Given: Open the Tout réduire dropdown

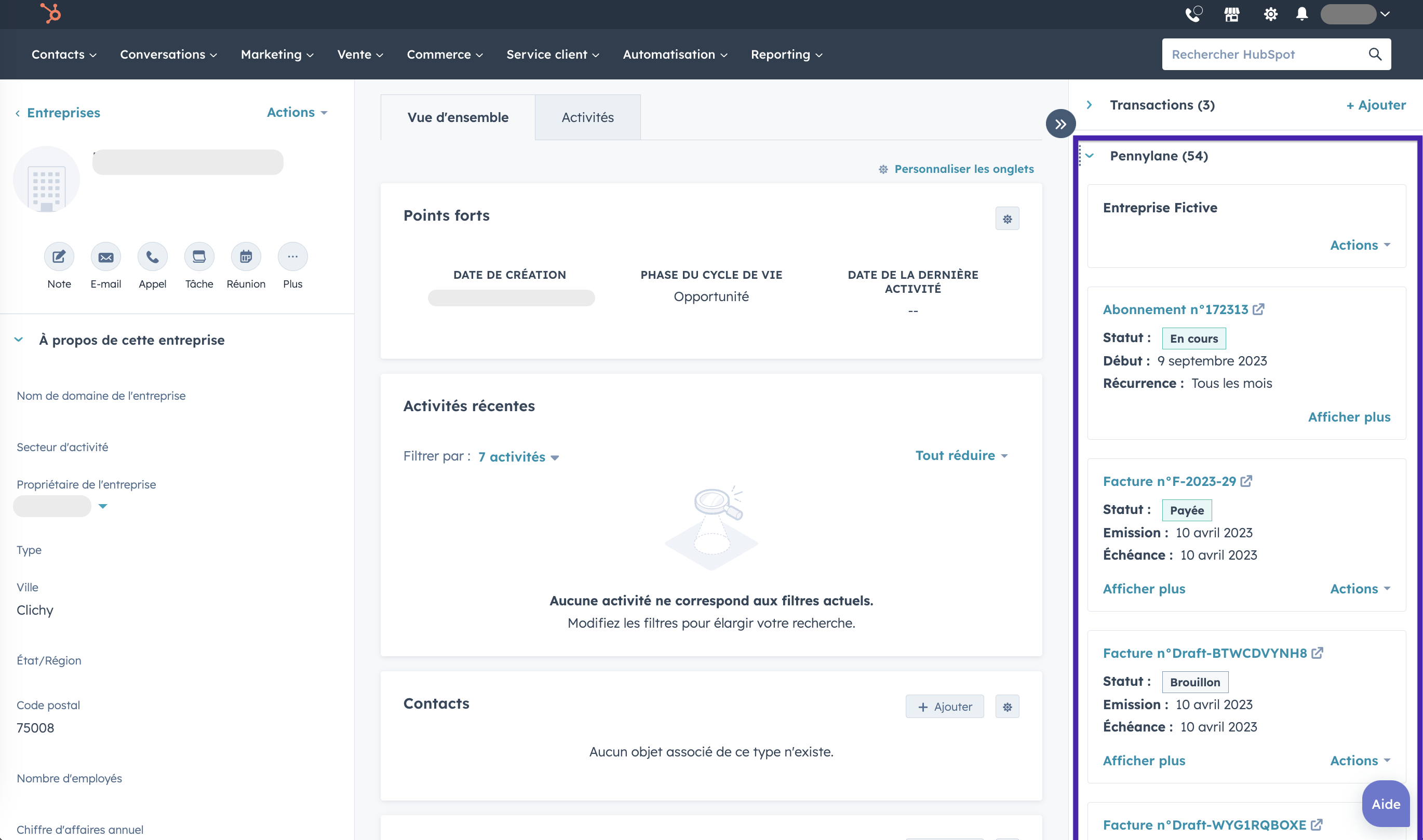Looking at the screenshot, I should tap(961, 456).
